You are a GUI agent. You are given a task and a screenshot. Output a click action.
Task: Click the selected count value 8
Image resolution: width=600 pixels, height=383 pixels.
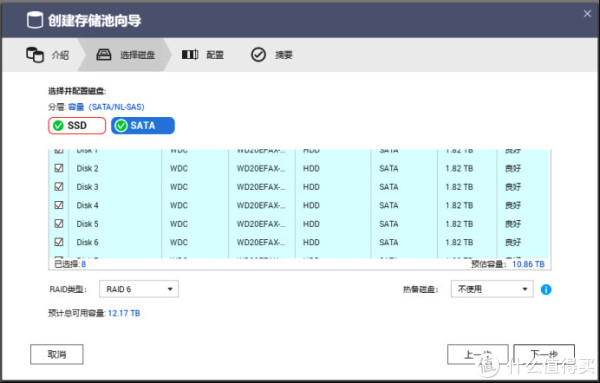coord(83,264)
